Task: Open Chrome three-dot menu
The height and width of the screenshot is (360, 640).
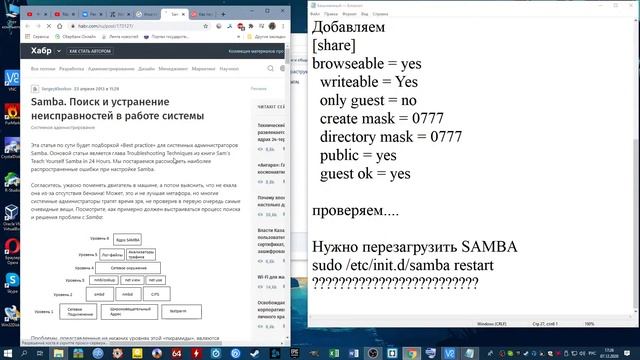Action: point(283,26)
